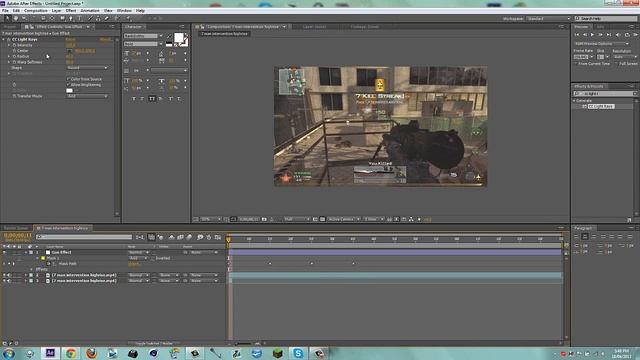Select the Gun Effect layer

61,253
